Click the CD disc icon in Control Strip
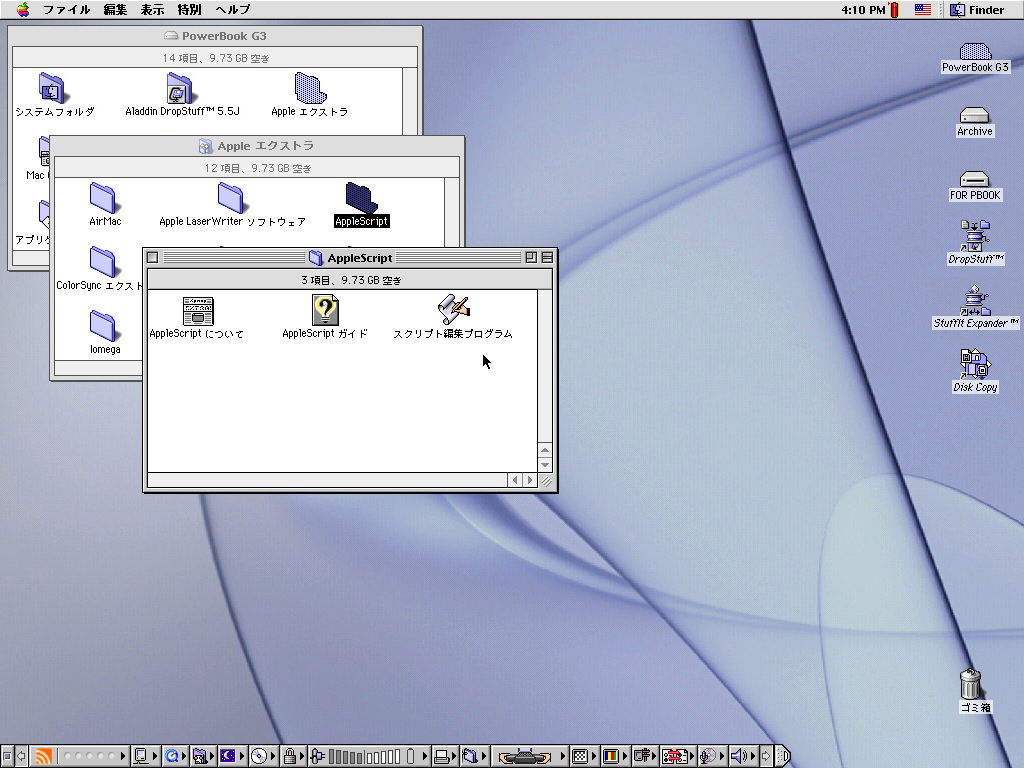1024x768 pixels. click(259, 756)
